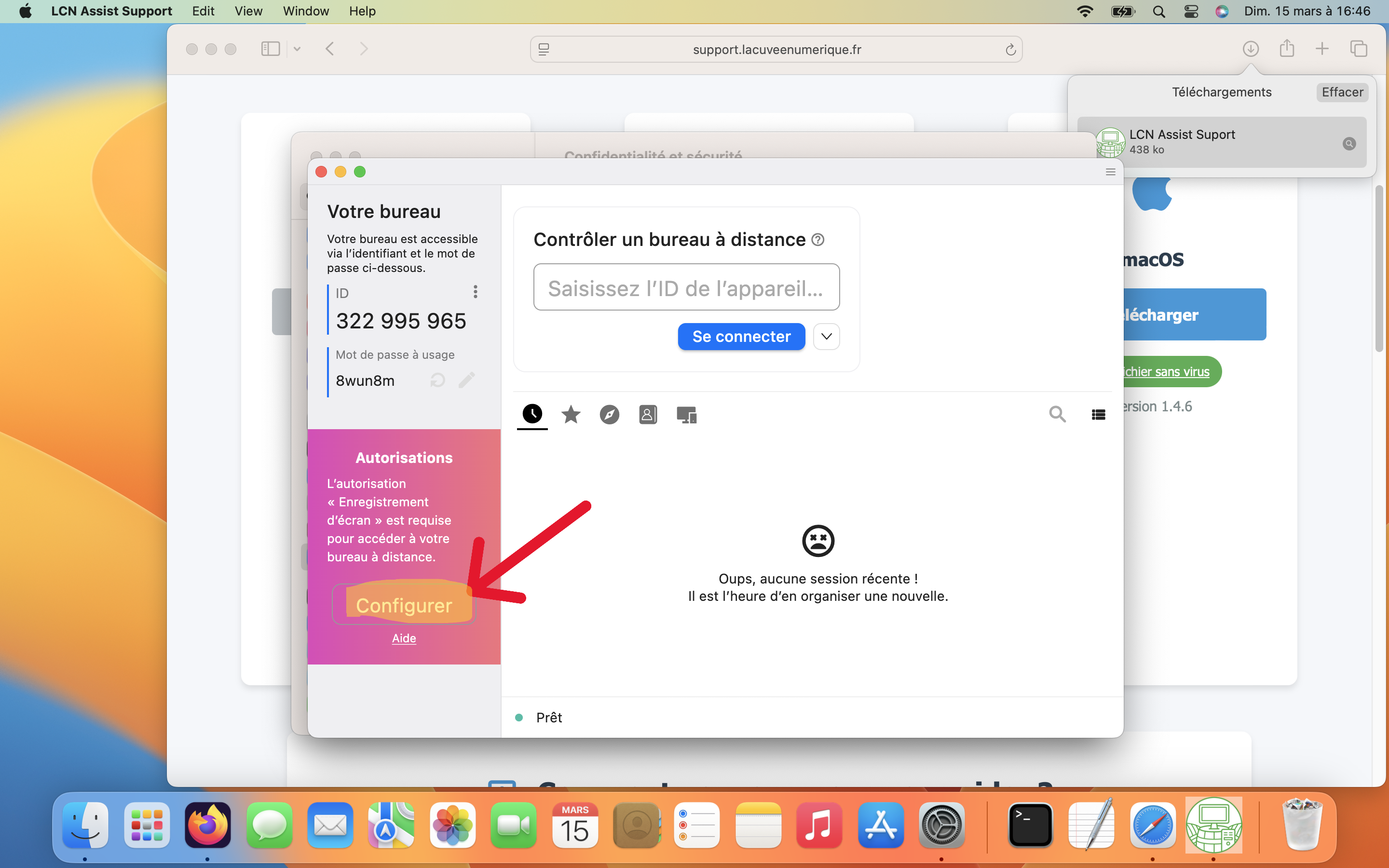This screenshot has height=868, width=1389.
Task: Toggle the Safari sidebar
Action: pos(271,49)
